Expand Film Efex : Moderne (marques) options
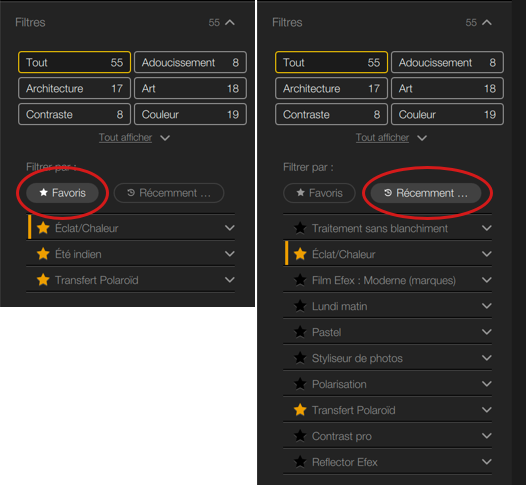526x485 pixels. (x=487, y=280)
